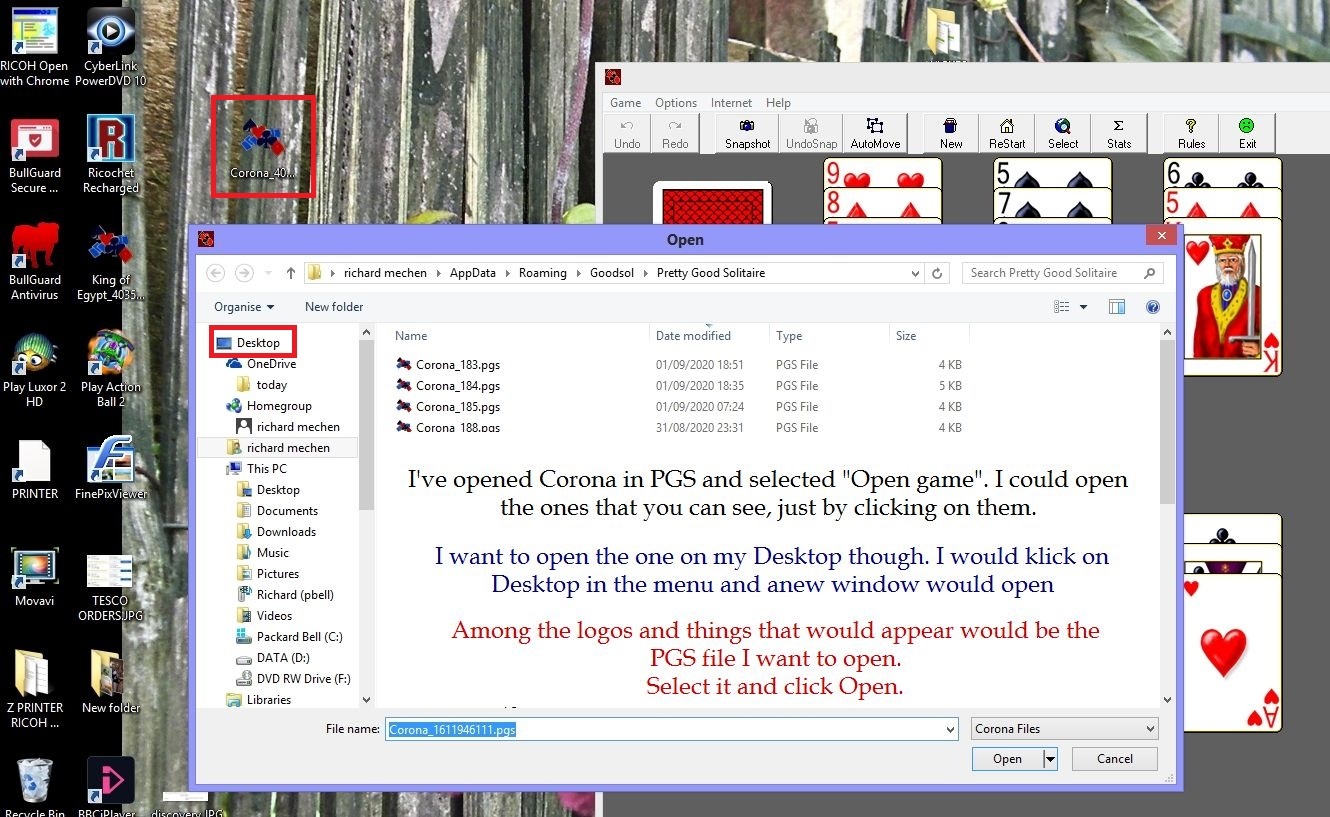This screenshot has width=1330, height=817.
Task: Click the Open button's split arrow
Action: point(1050,759)
